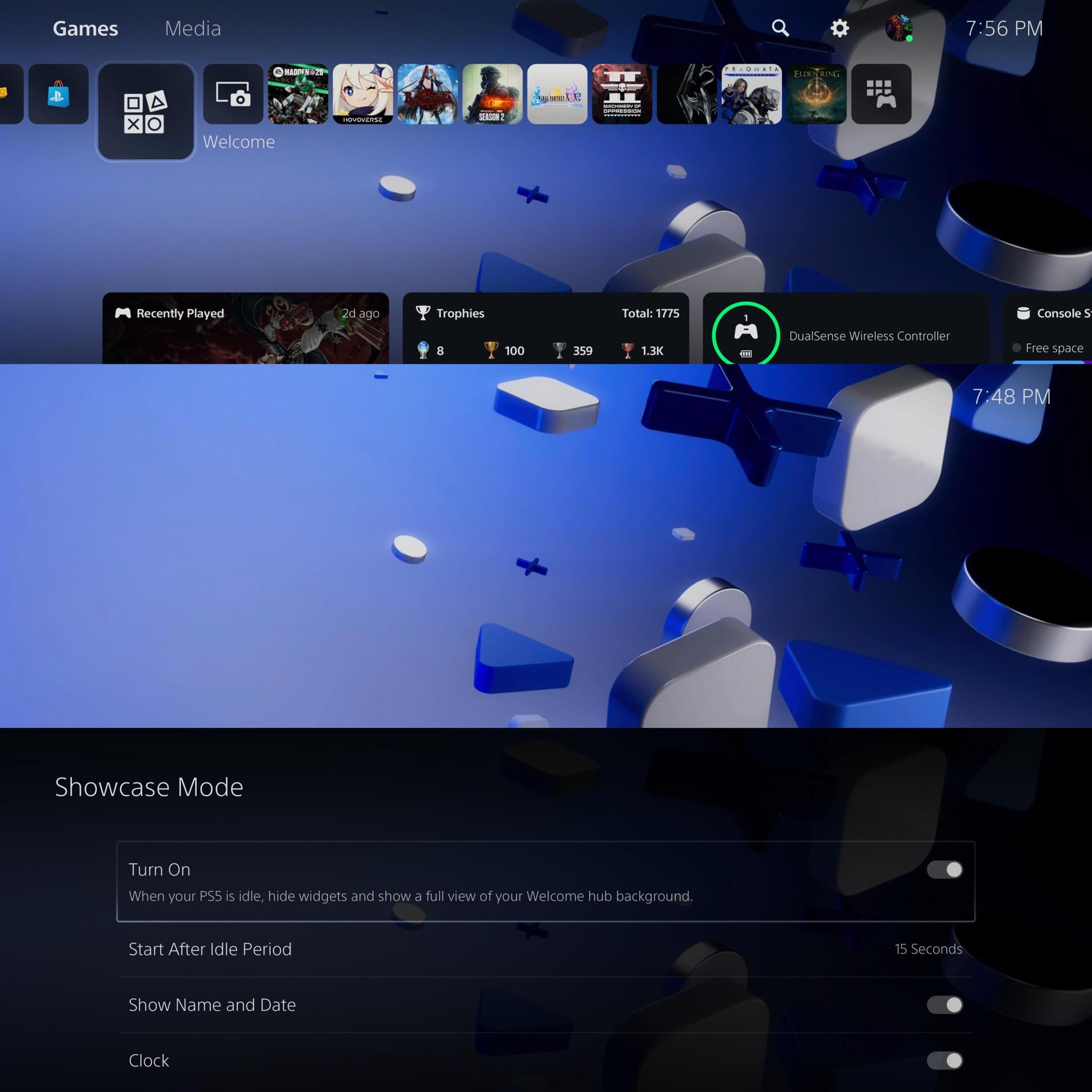Open Start After Idle Period options

(x=210, y=949)
